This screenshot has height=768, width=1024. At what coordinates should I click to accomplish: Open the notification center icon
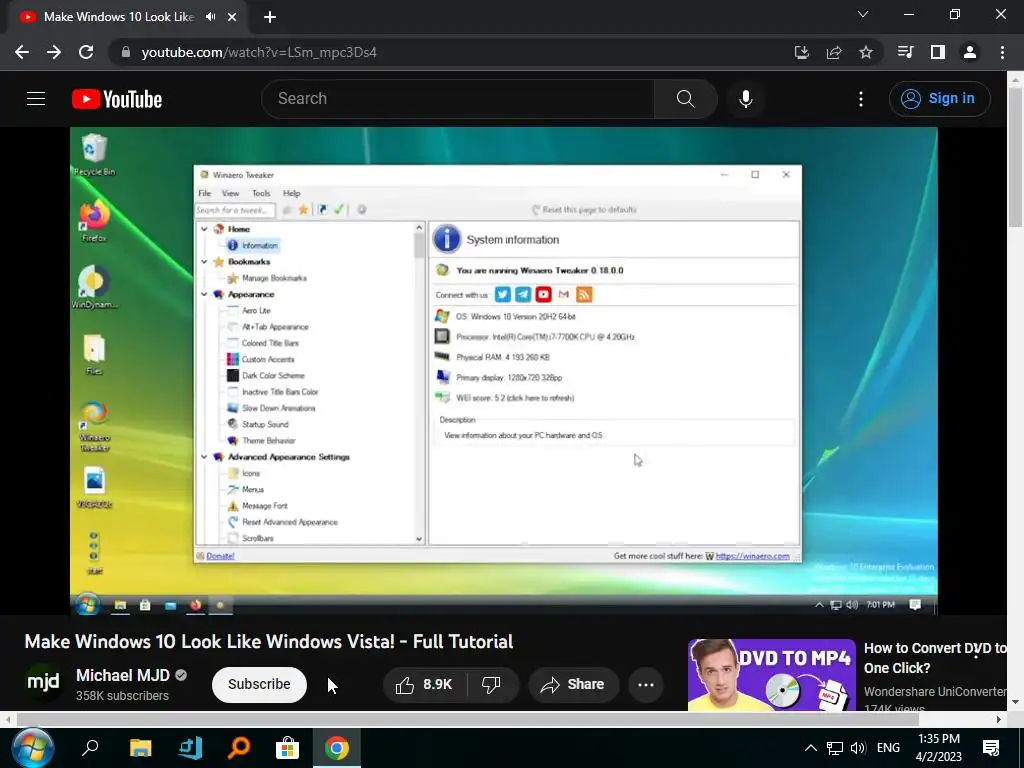click(991, 748)
